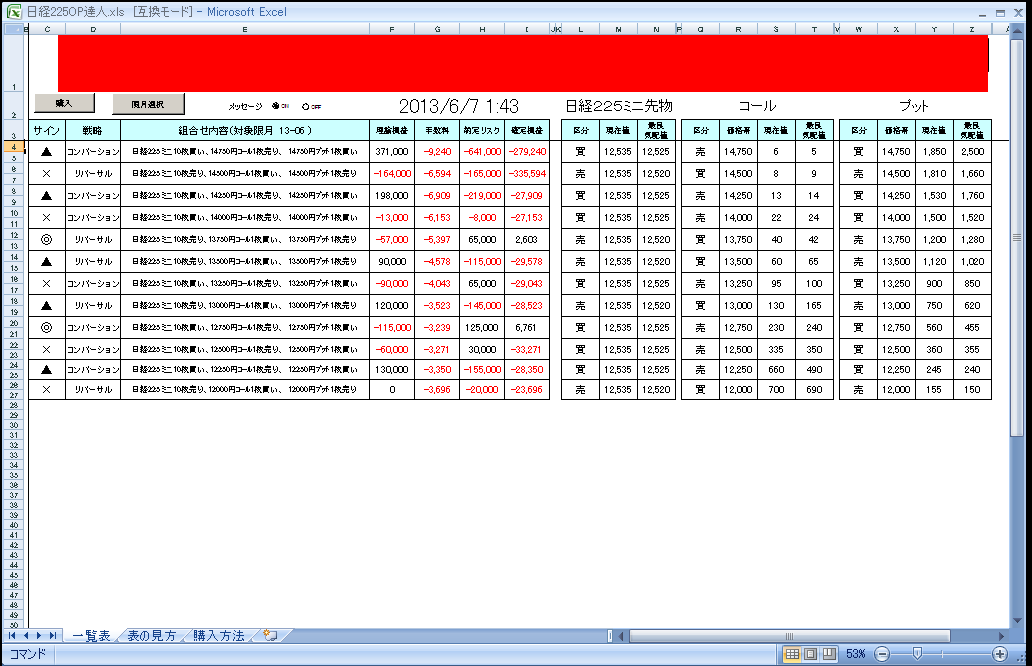This screenshot has height=666, width=1032.
Task: Move the zoom slider handle
Action: tap(917, 653)
